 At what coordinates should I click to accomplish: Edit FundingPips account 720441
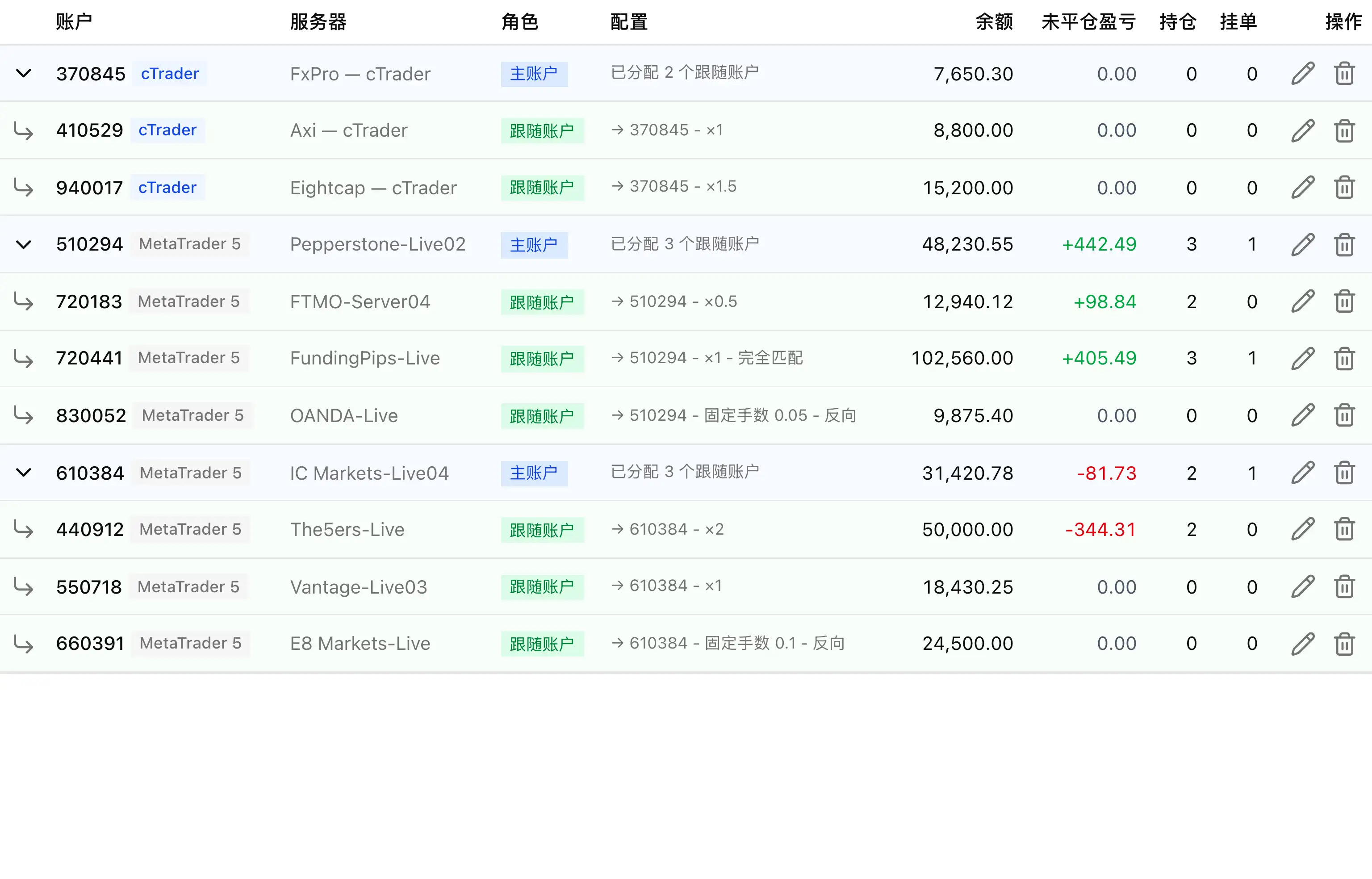click(x=1303, y=359)
